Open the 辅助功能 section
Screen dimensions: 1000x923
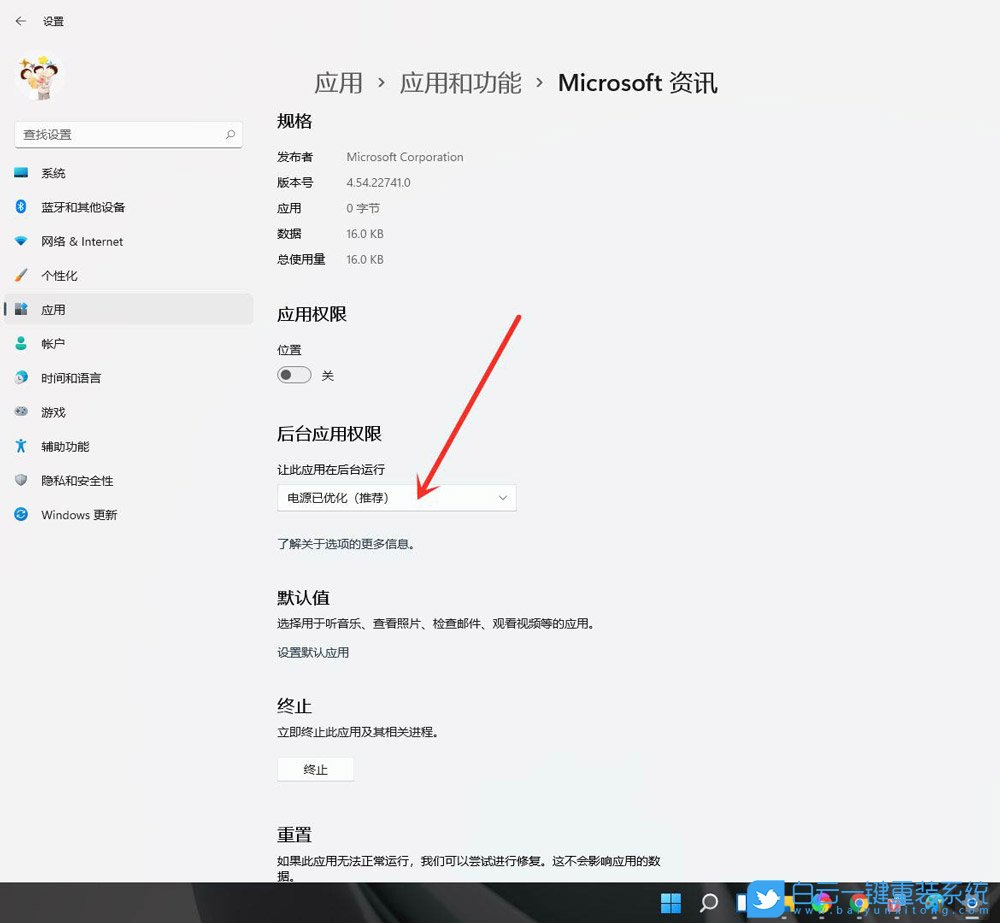[62, 446]
